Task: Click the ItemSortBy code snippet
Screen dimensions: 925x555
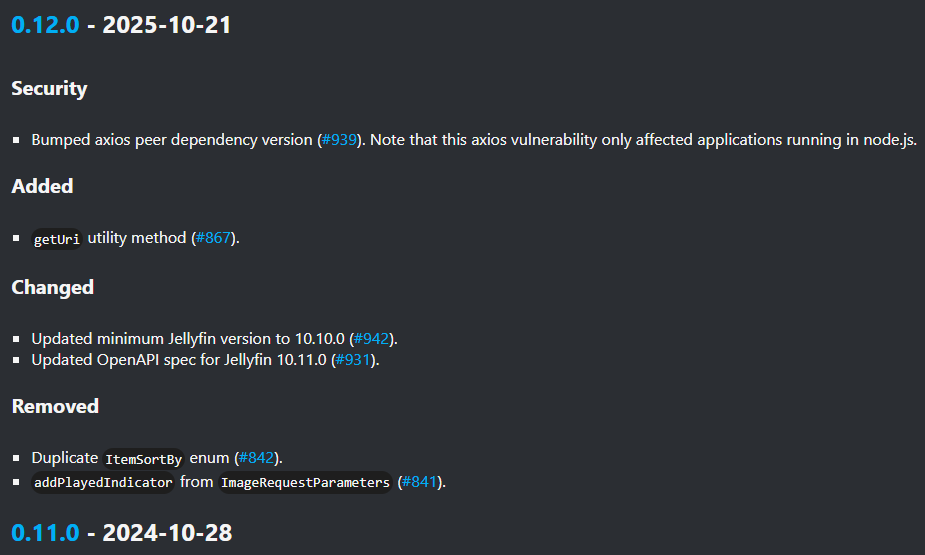Action: (x=144, y=459)
